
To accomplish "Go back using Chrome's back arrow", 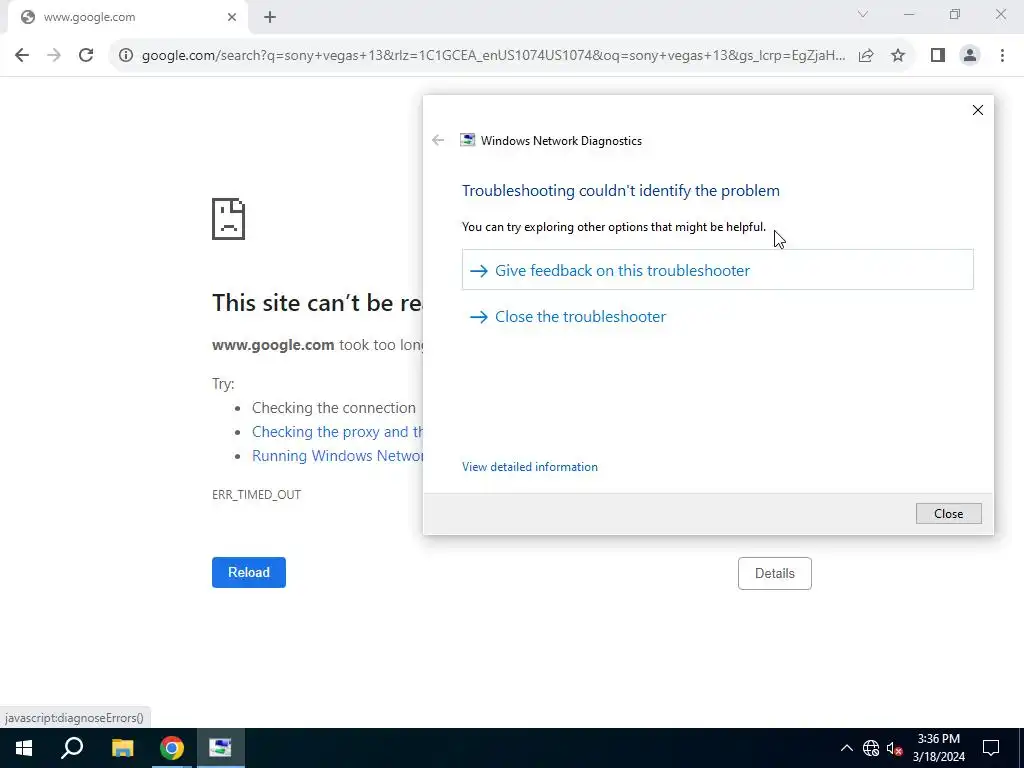I will (x=22, y=55).
